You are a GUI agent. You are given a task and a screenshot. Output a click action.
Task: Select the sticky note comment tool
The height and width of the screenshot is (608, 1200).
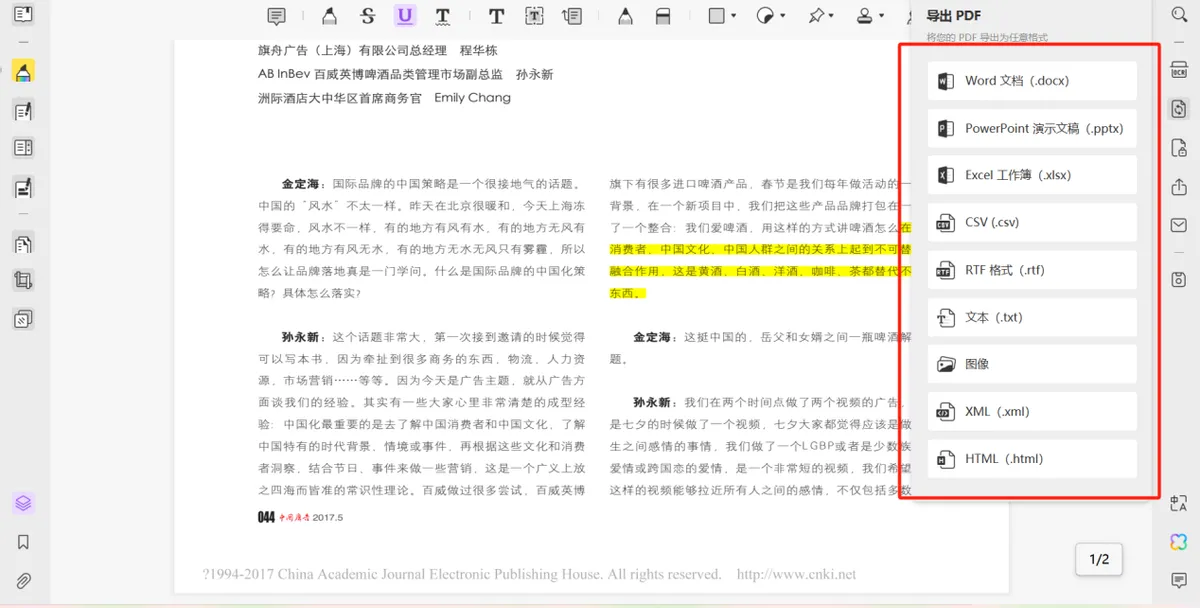[277, 16]
